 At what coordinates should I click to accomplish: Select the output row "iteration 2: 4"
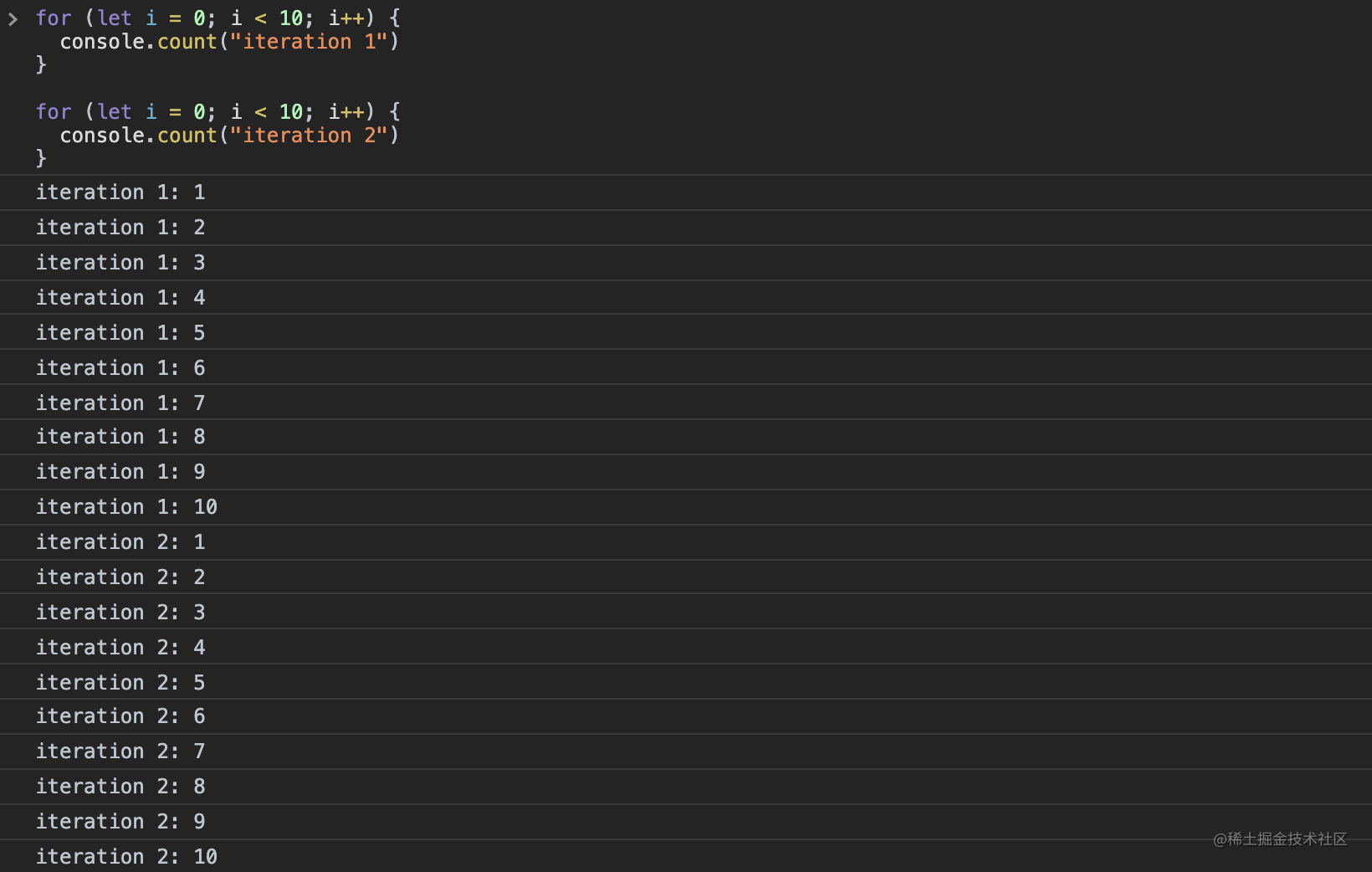(x=686, y=647)
